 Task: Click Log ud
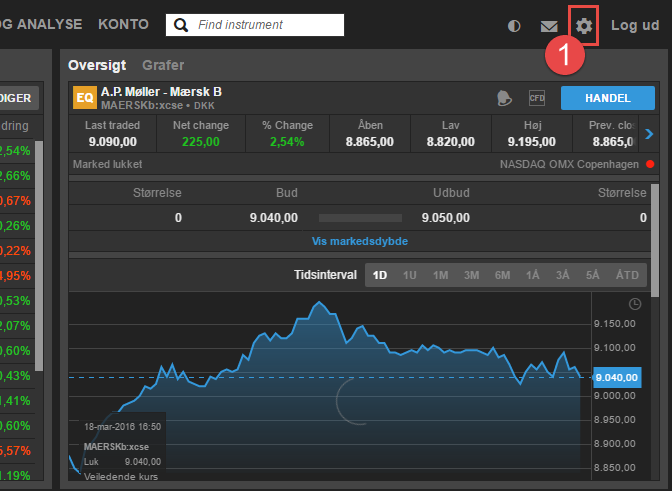(635, 25)
